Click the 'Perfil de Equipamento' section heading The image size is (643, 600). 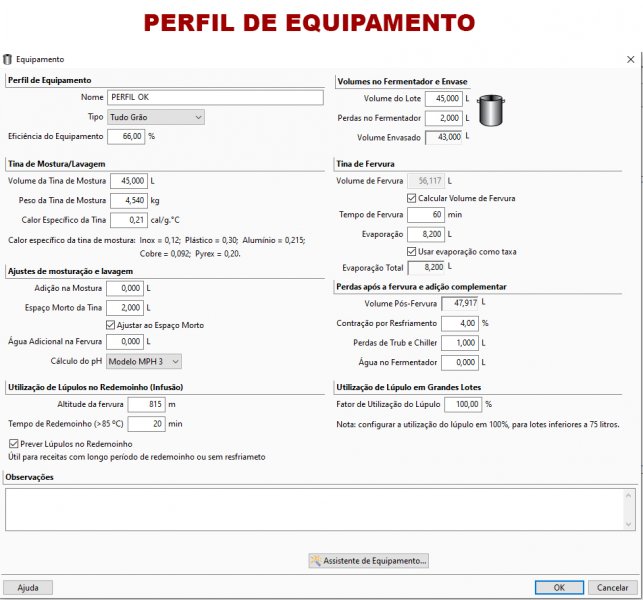click(x=50, y=80)
